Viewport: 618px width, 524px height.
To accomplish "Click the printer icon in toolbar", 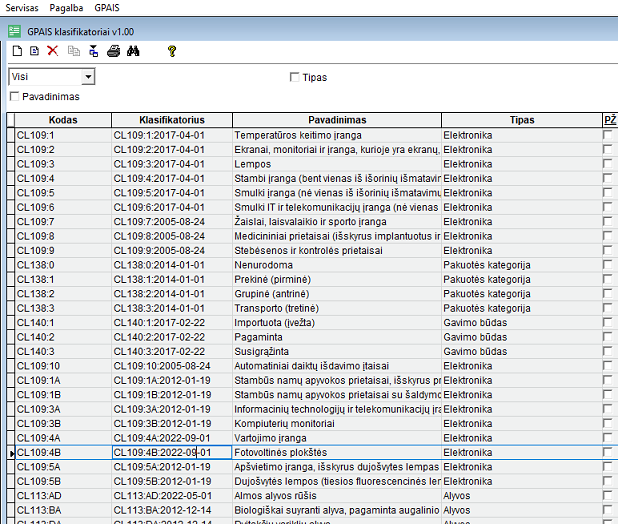I will 114,50.
